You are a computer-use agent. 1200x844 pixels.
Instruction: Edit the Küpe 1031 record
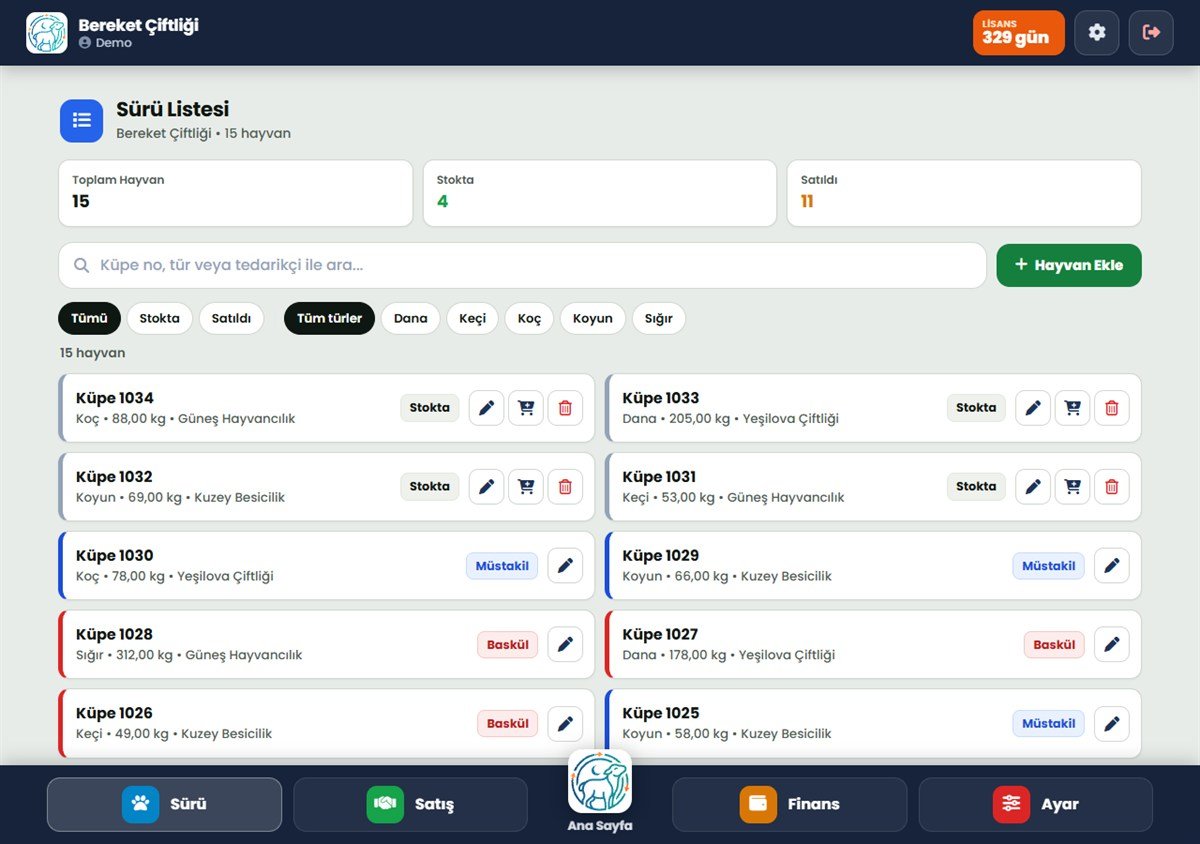[x=1033, y=487]
